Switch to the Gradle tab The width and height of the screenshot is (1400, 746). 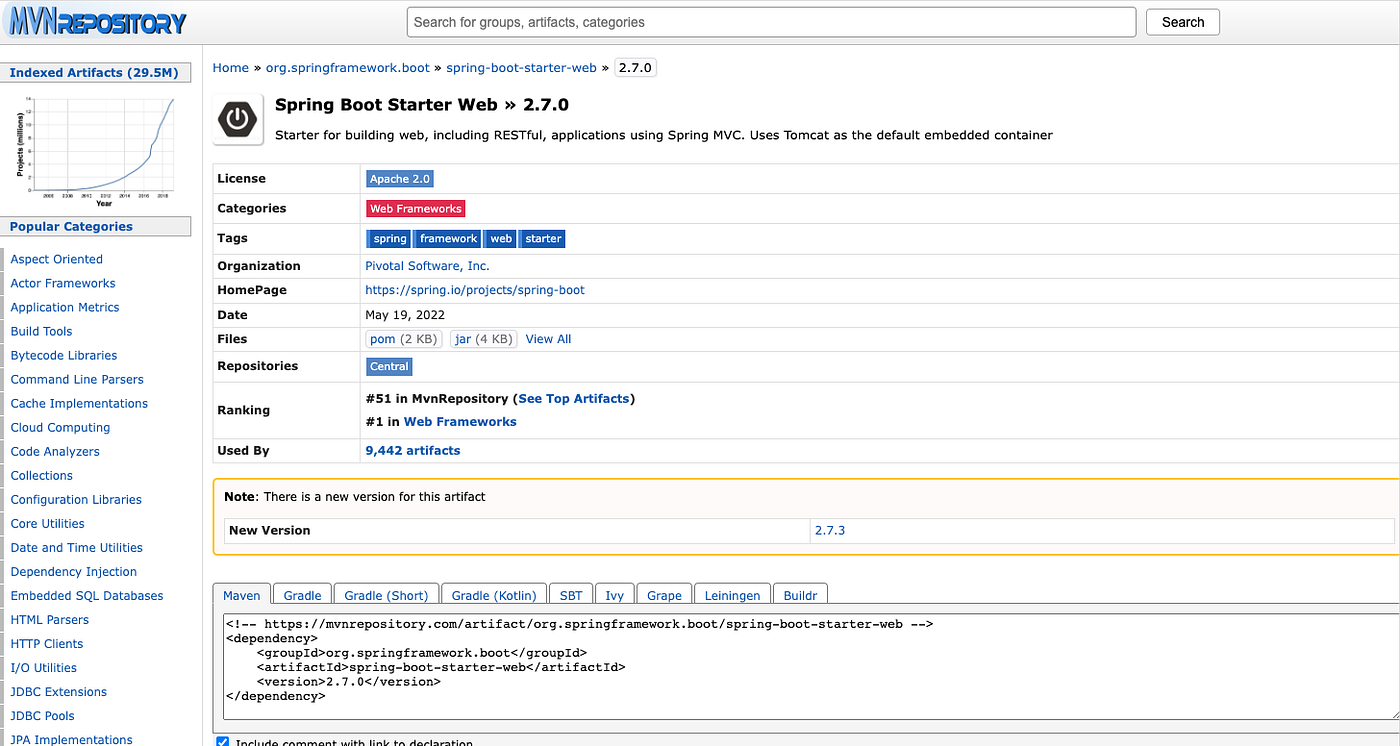click(302, 595)
